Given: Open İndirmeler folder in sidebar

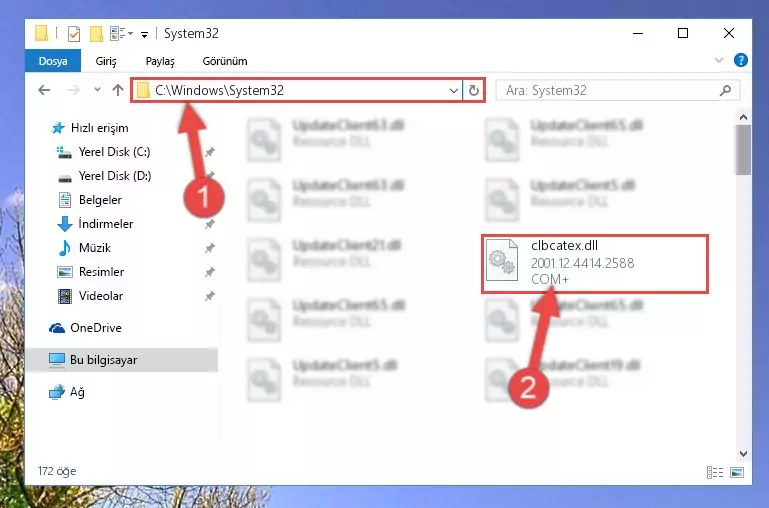Looking at the screenshot, I should pyautogui.click(x=105, y=224).
